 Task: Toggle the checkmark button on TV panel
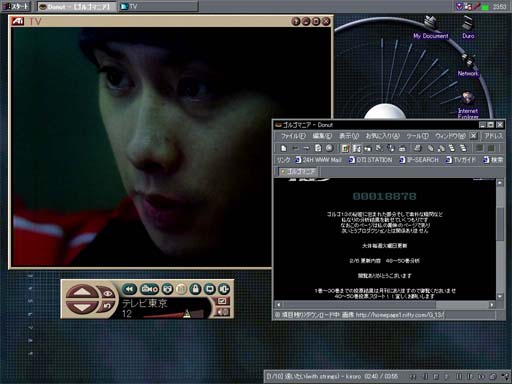tap(222, 301)
